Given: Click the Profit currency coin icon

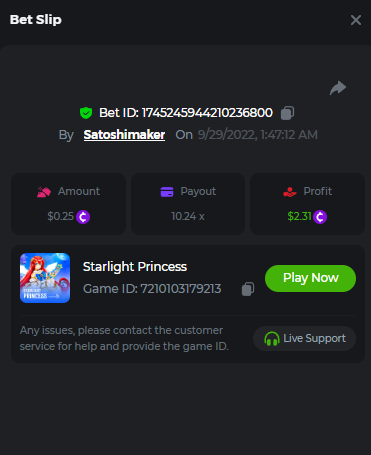Looking at the screenshot, I should pos(320,217).
